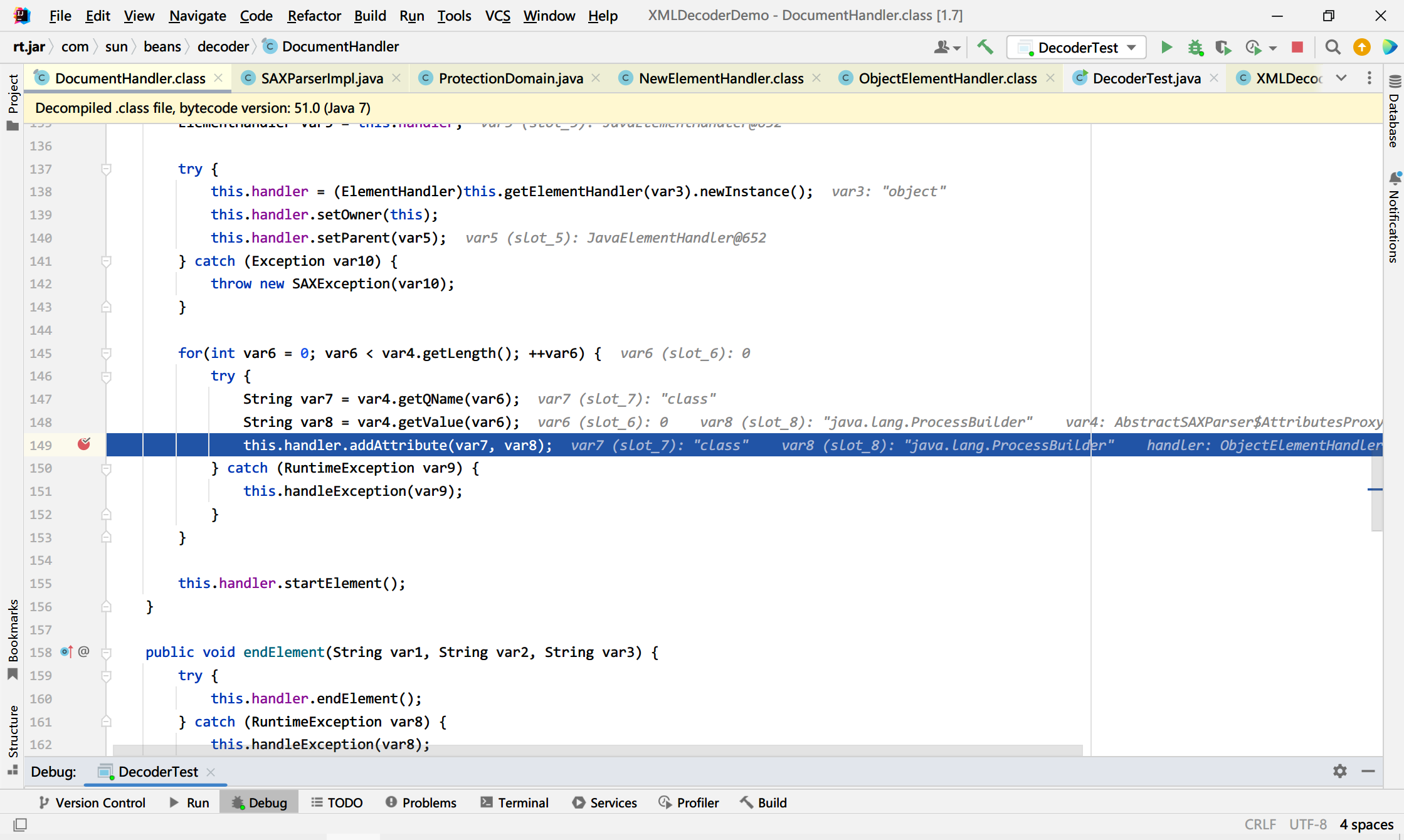Open Version Control tool window

[x=92, y=802]
